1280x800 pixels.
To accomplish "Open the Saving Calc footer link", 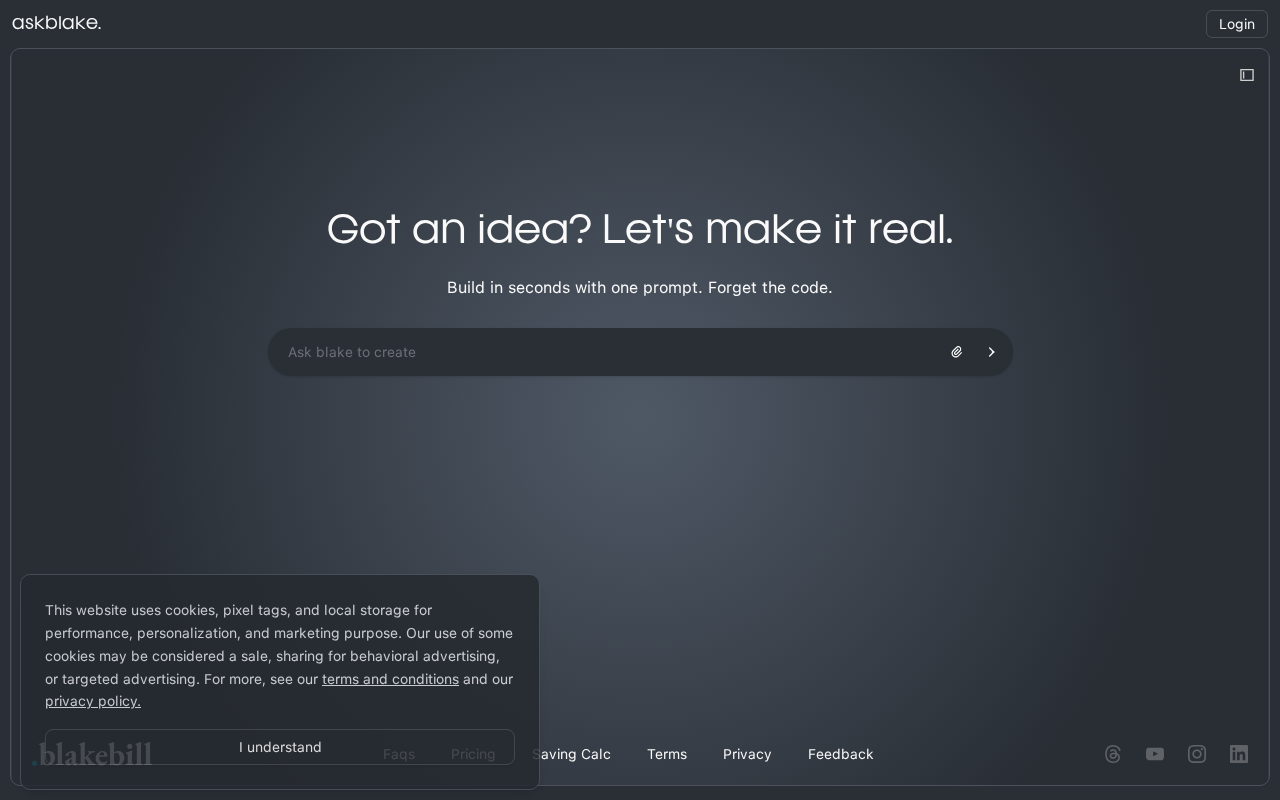I will [571, 754].
